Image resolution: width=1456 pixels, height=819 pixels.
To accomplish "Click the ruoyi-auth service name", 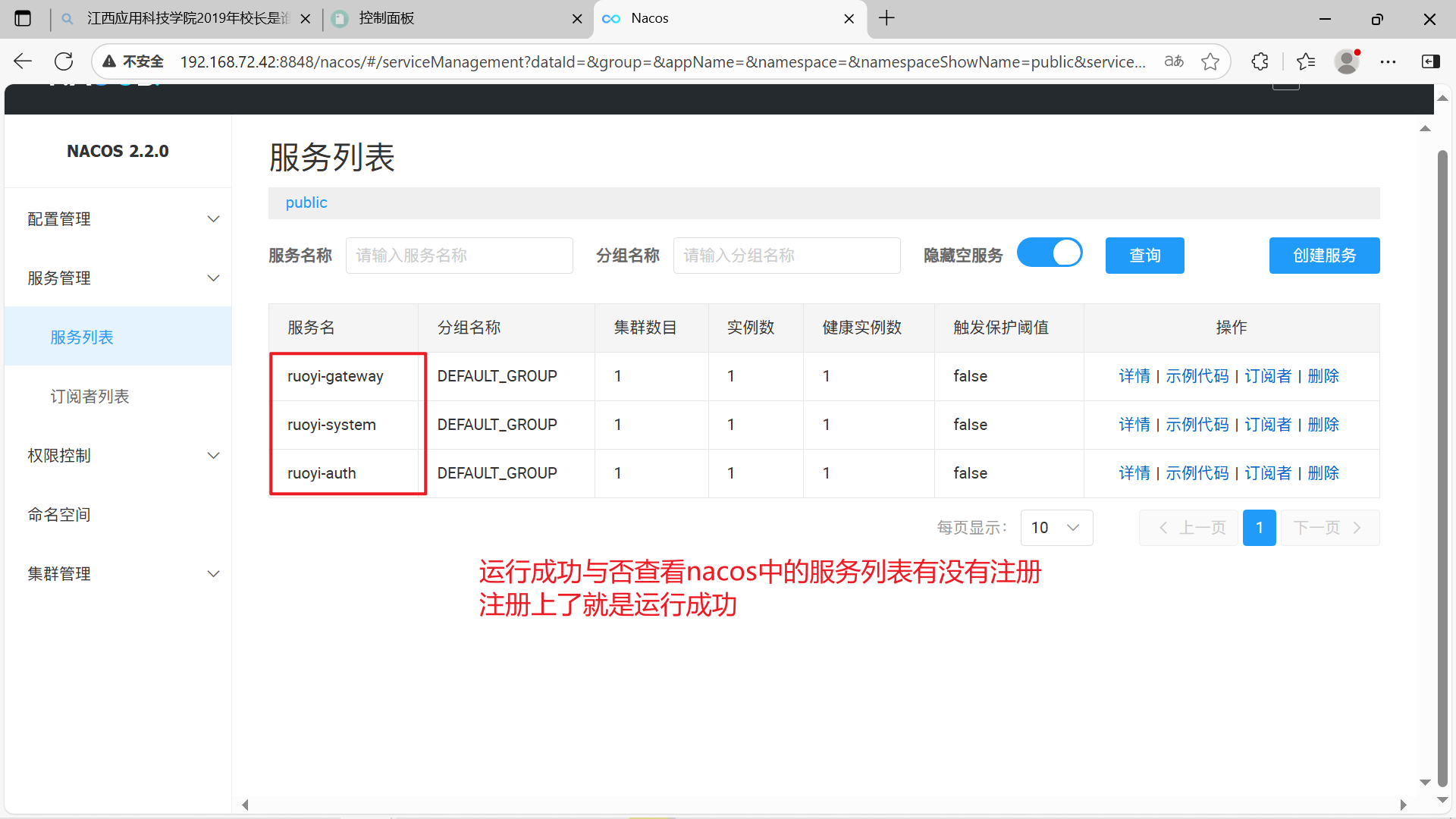I will point(322,473).
